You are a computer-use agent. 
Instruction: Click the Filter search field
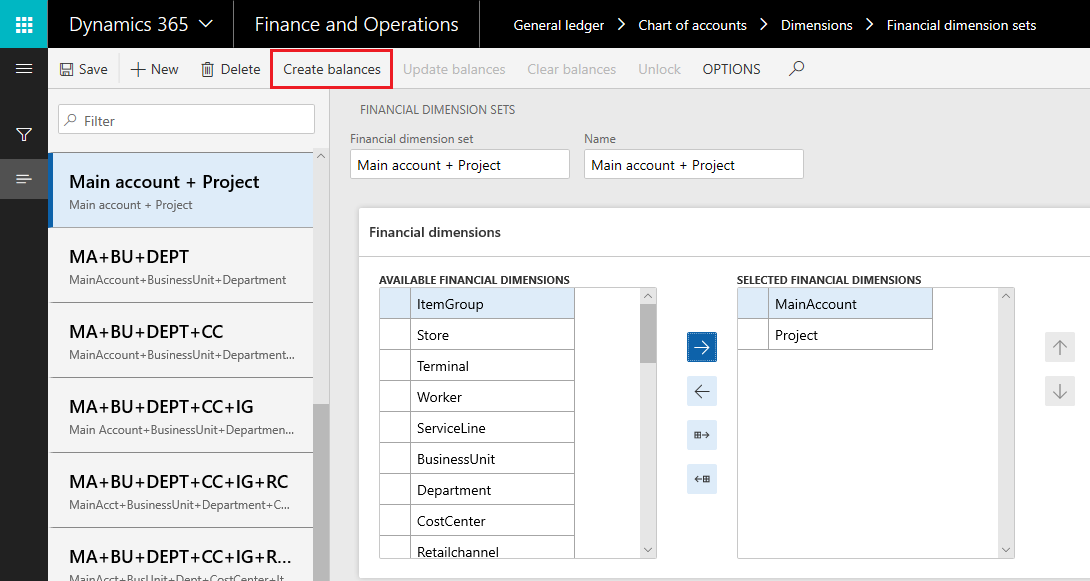[x=185, y=118]
